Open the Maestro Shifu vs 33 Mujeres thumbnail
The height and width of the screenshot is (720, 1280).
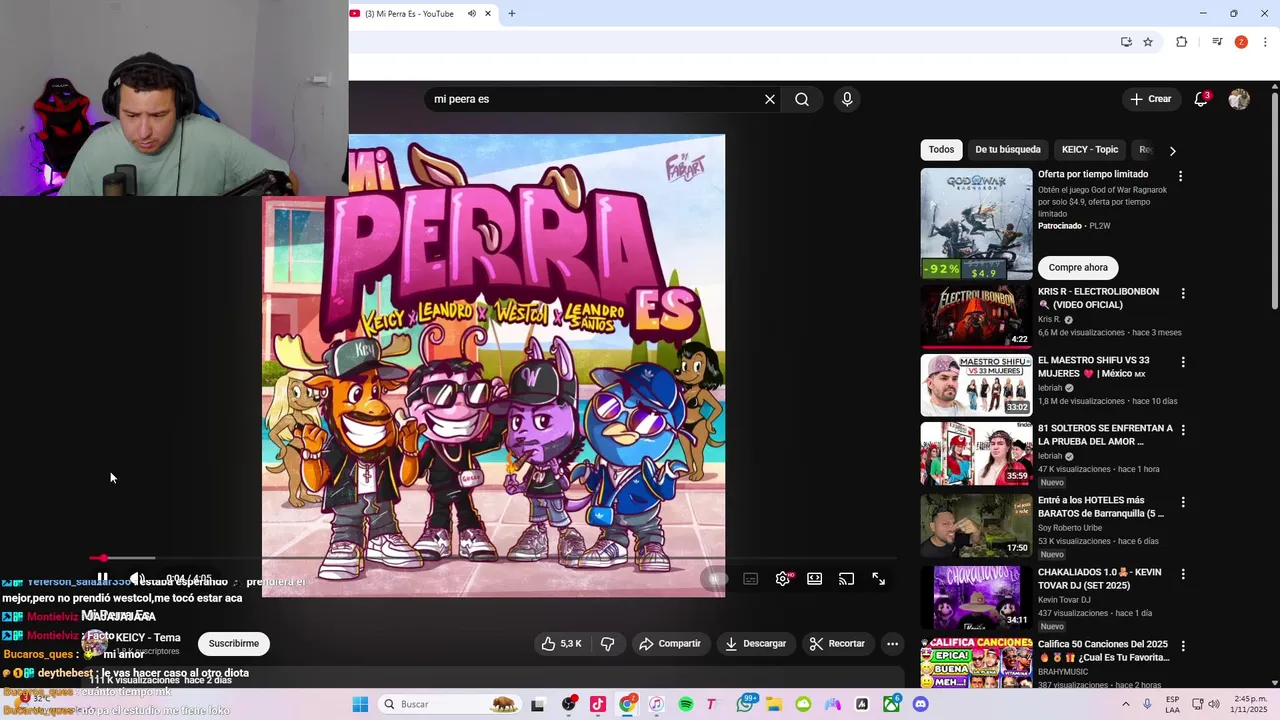(x=976, y=385)
